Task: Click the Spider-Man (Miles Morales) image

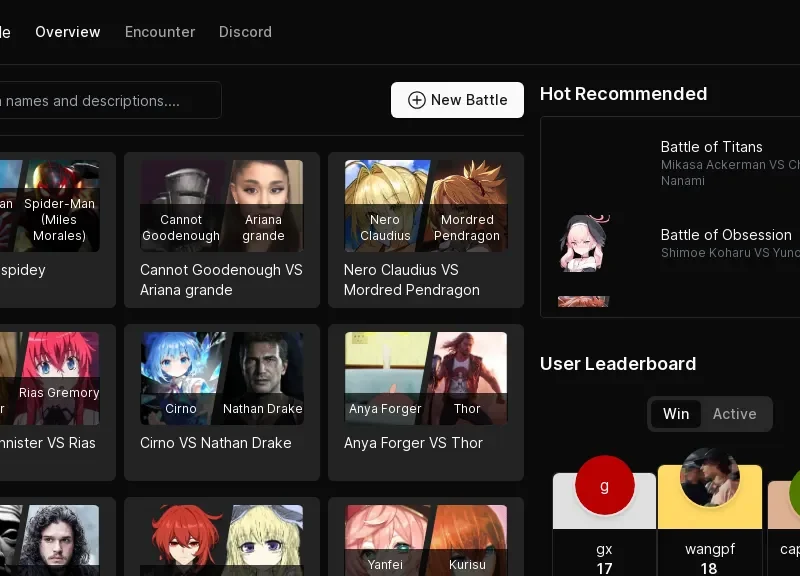Action: coord(59,206)
